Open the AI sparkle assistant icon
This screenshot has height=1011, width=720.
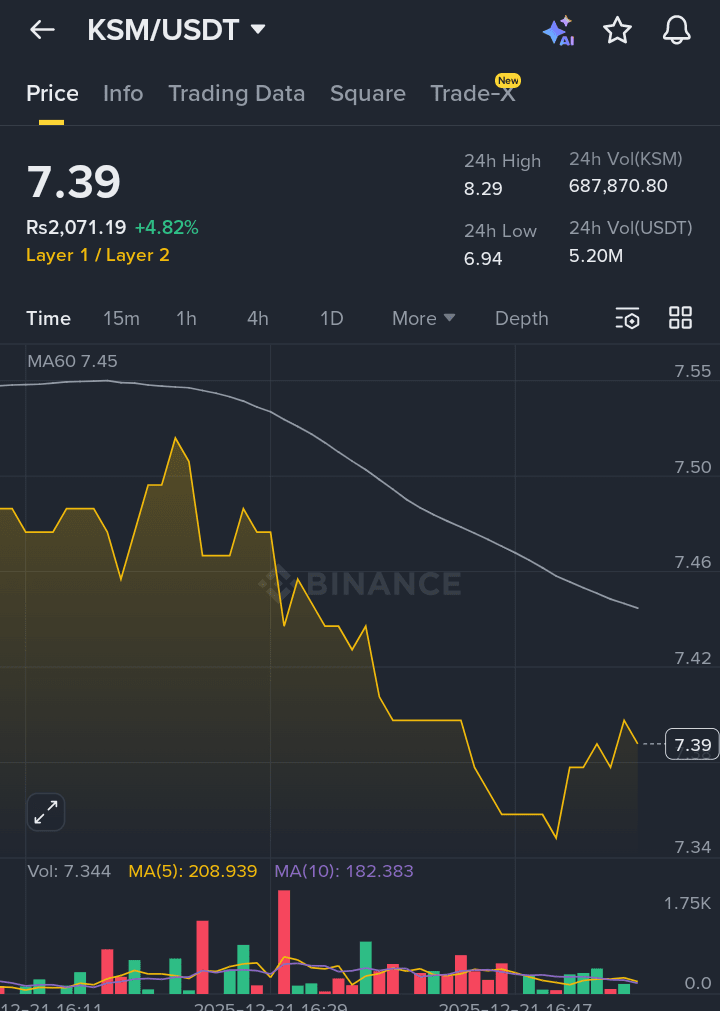click(558, 30)
